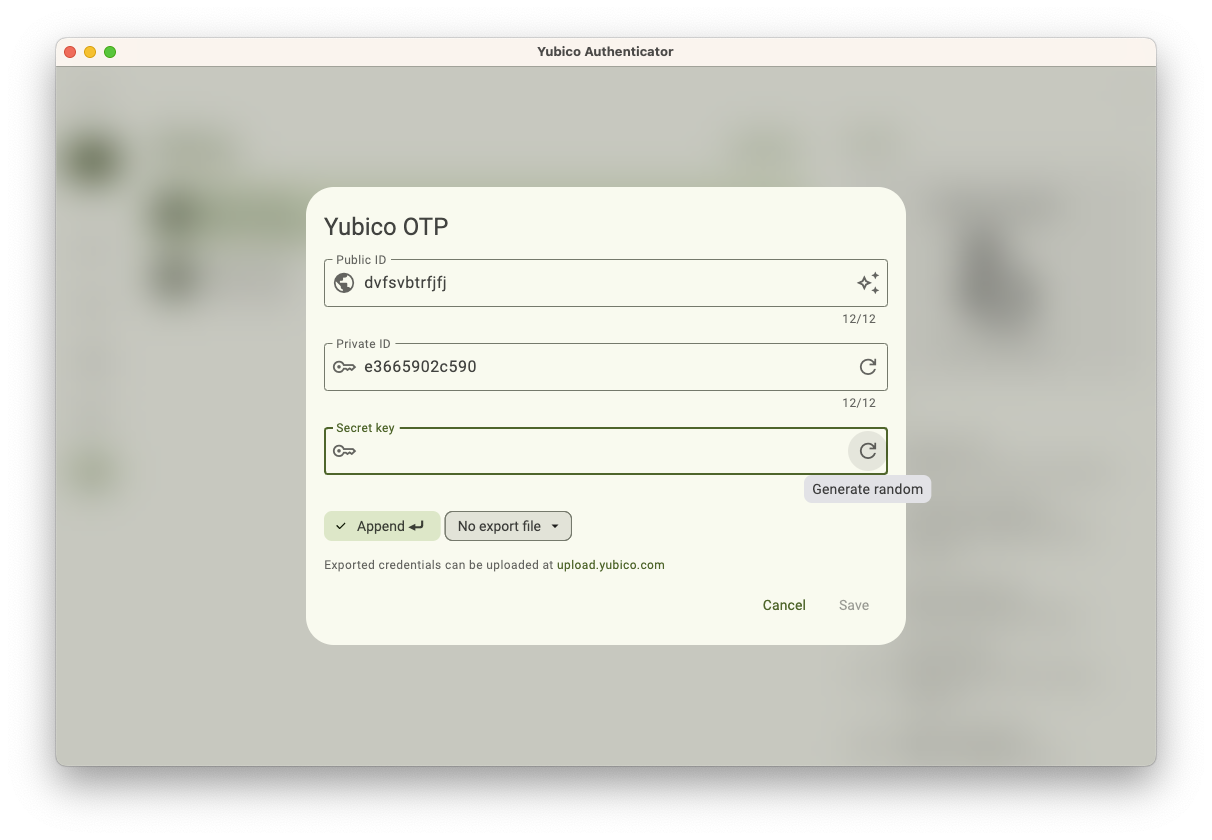Image resolution: width=1212 pixels, height=840 pixels.
Task: Click the Secret key key icon
Action: pyautogui.click(x=344, y=451)
